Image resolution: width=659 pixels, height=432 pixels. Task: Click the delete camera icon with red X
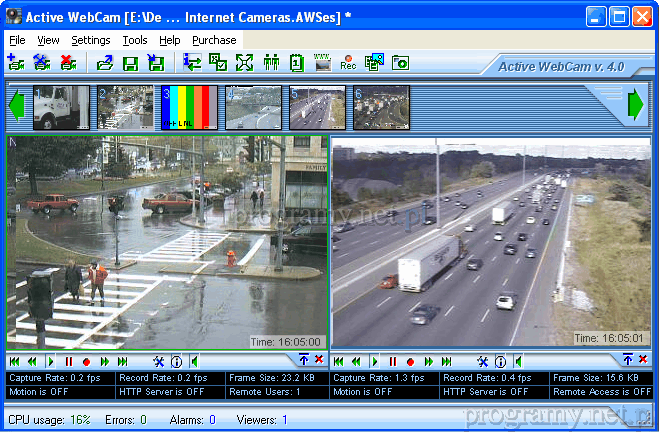tap(68, 63)
